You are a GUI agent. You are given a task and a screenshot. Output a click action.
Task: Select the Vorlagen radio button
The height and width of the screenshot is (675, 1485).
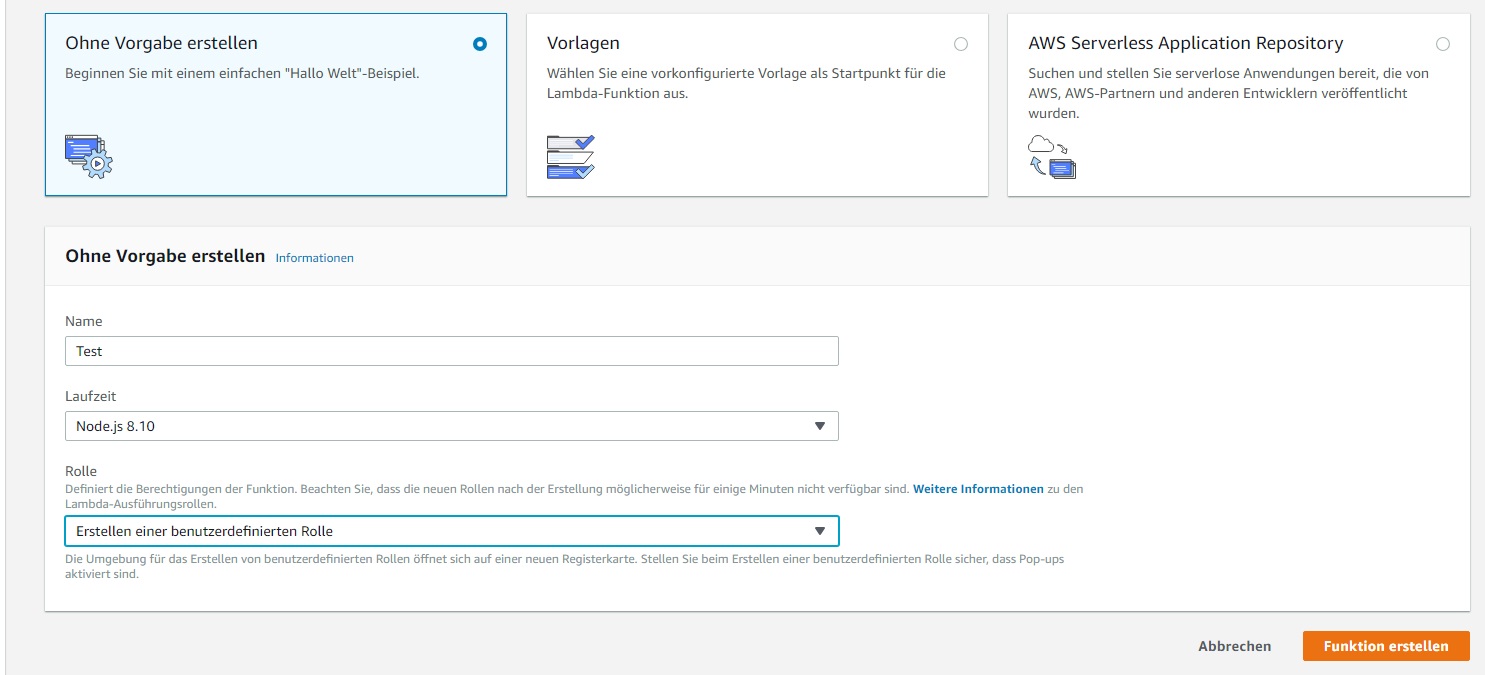(961, 44)
